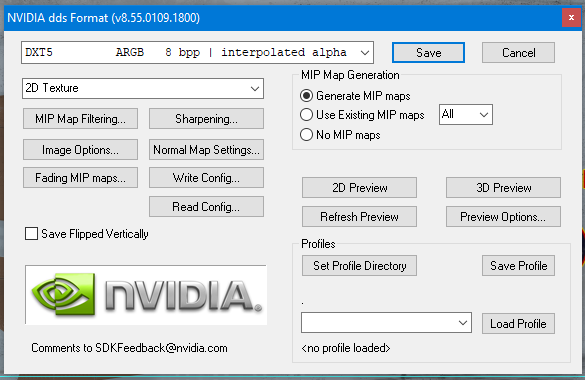The image size is (585, 380).
Task: Click the NVIDIA dds Format title bar
Action: pyautogui.click(x=282, y=18)
